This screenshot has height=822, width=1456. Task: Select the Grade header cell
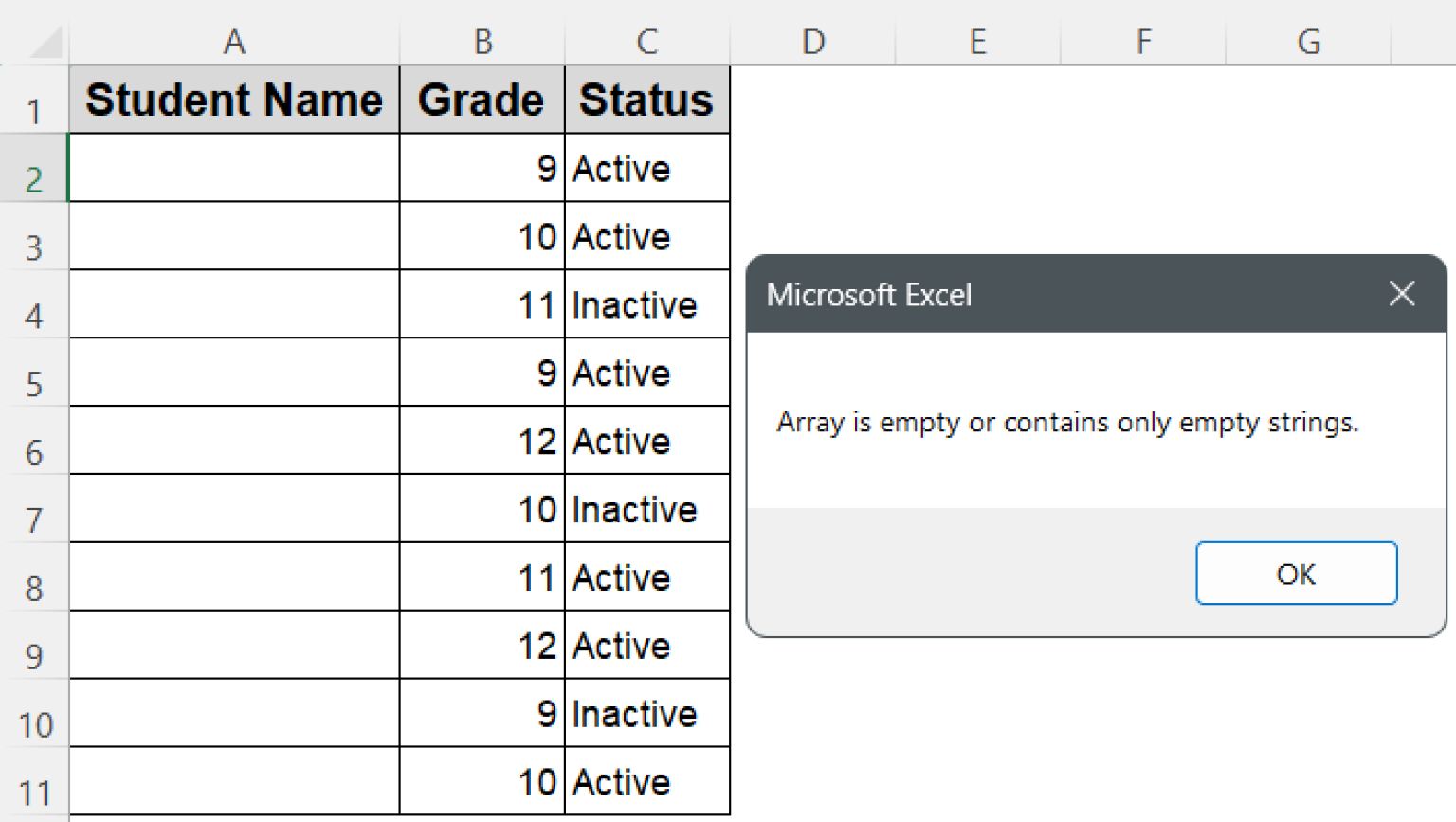pyautogui.click(x=482, y=100)
